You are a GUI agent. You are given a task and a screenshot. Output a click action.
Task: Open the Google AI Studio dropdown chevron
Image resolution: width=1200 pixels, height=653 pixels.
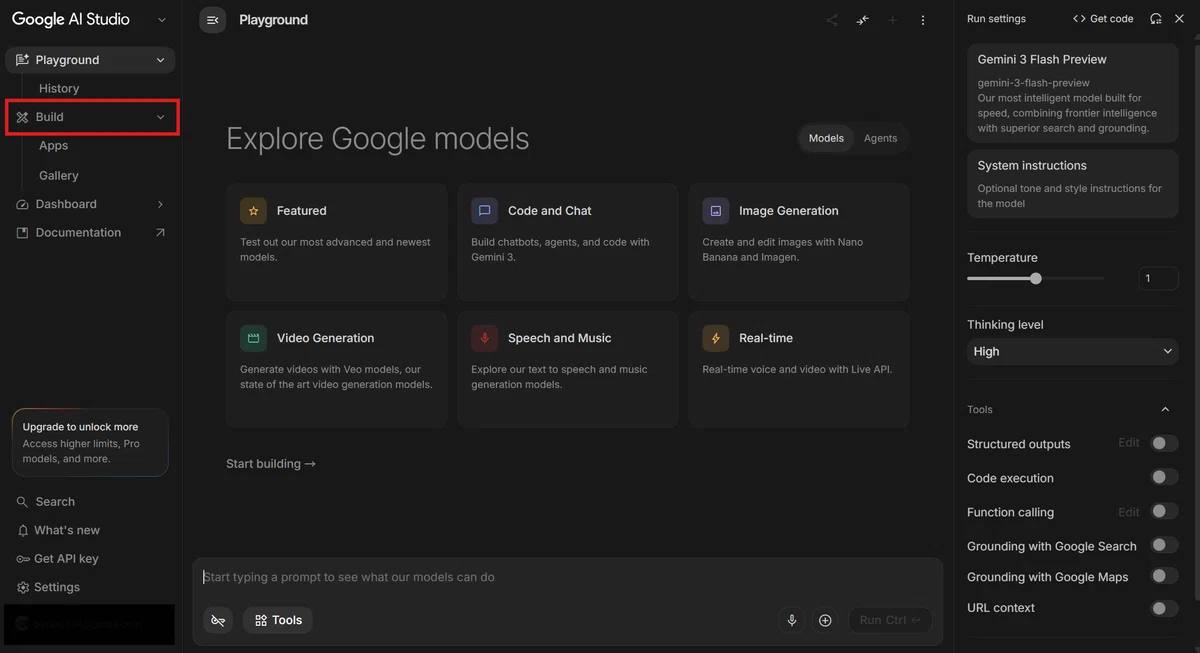coord(162,20)
